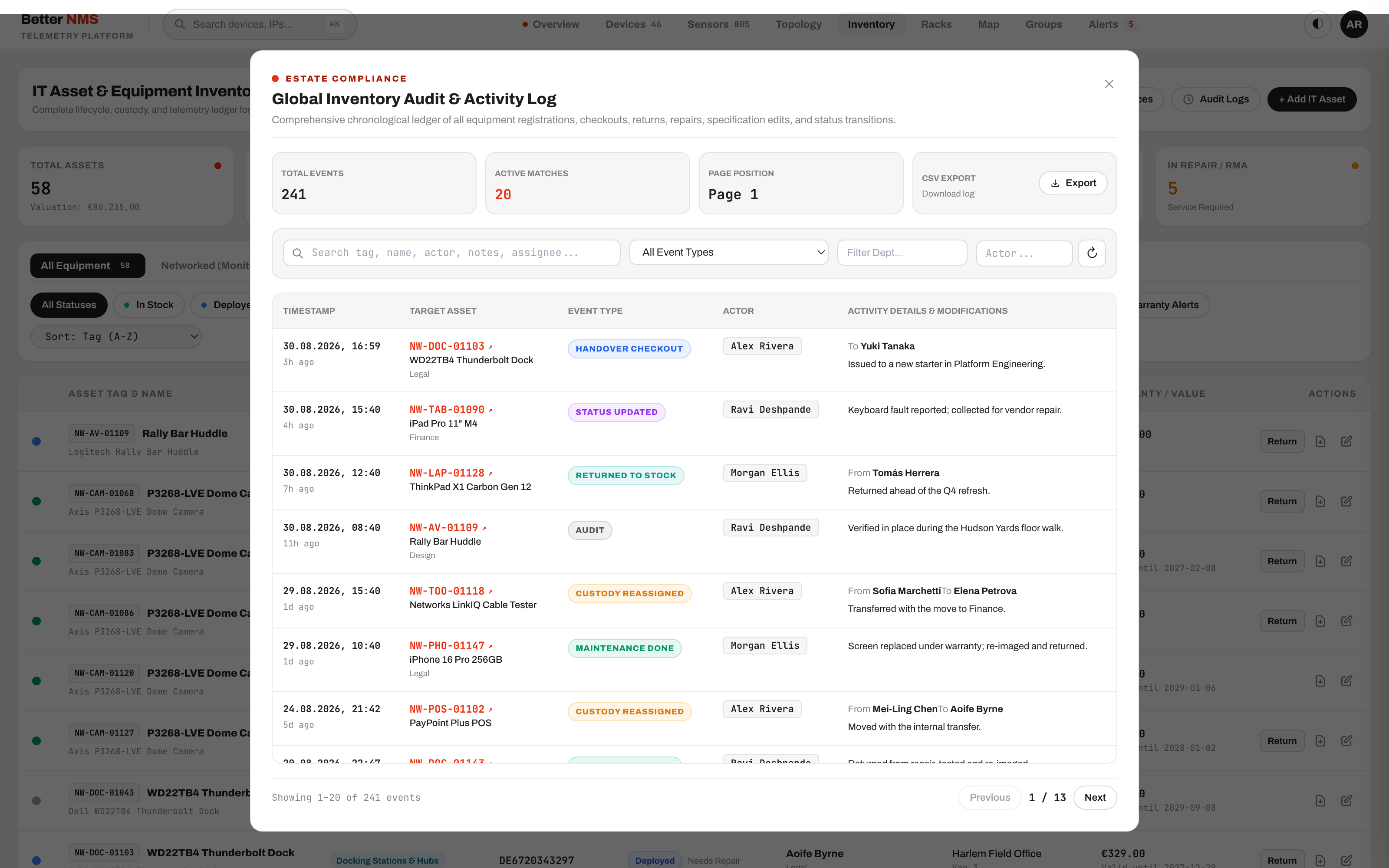Switch to the Sensors nav tab
Image resolution: width=1389 pixels, height=868 pixels.
718,24
